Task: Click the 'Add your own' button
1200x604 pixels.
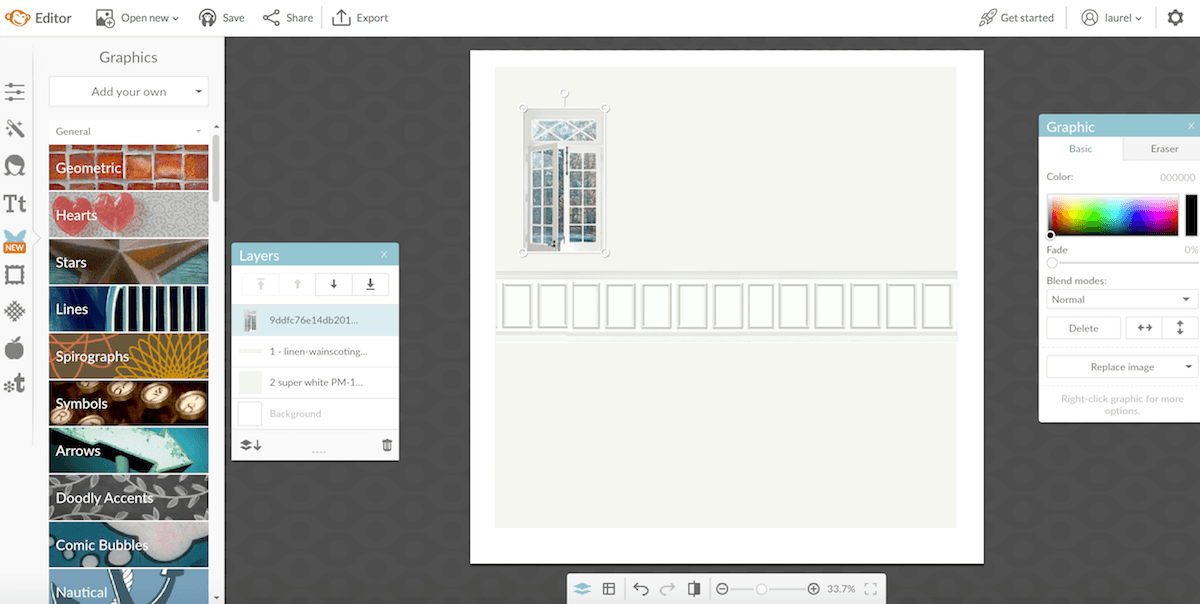Action: pos(128,91)
